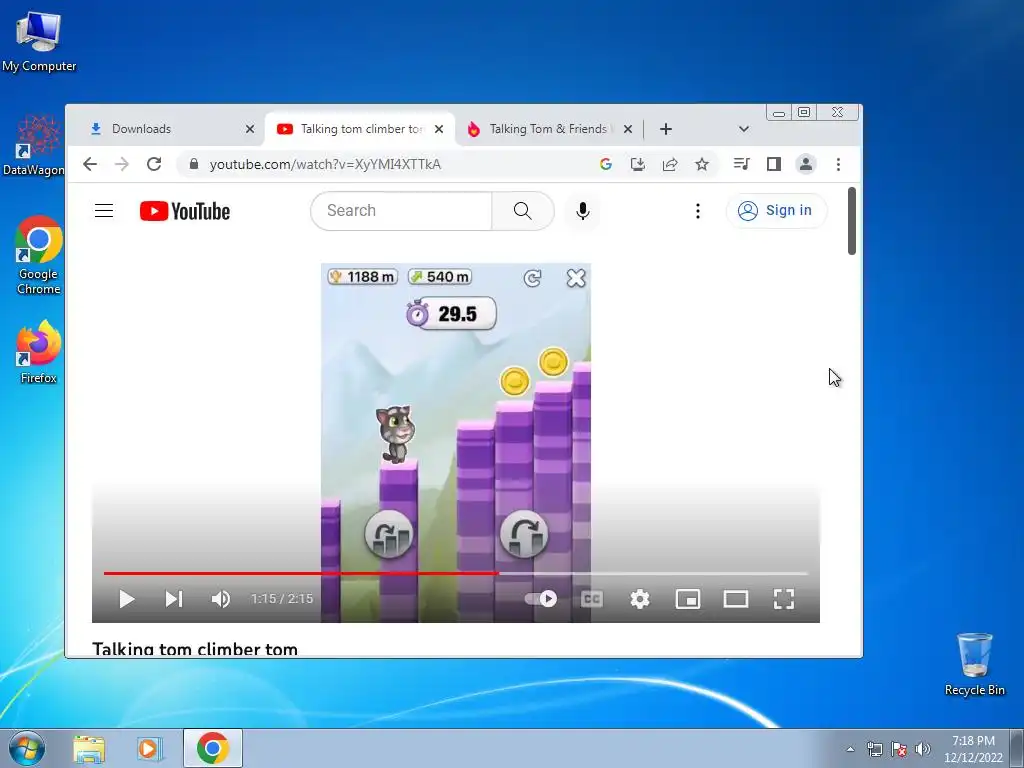Toggle the Chrome side panel
This screenshot has width=1024, height=768.
point(774,164)
